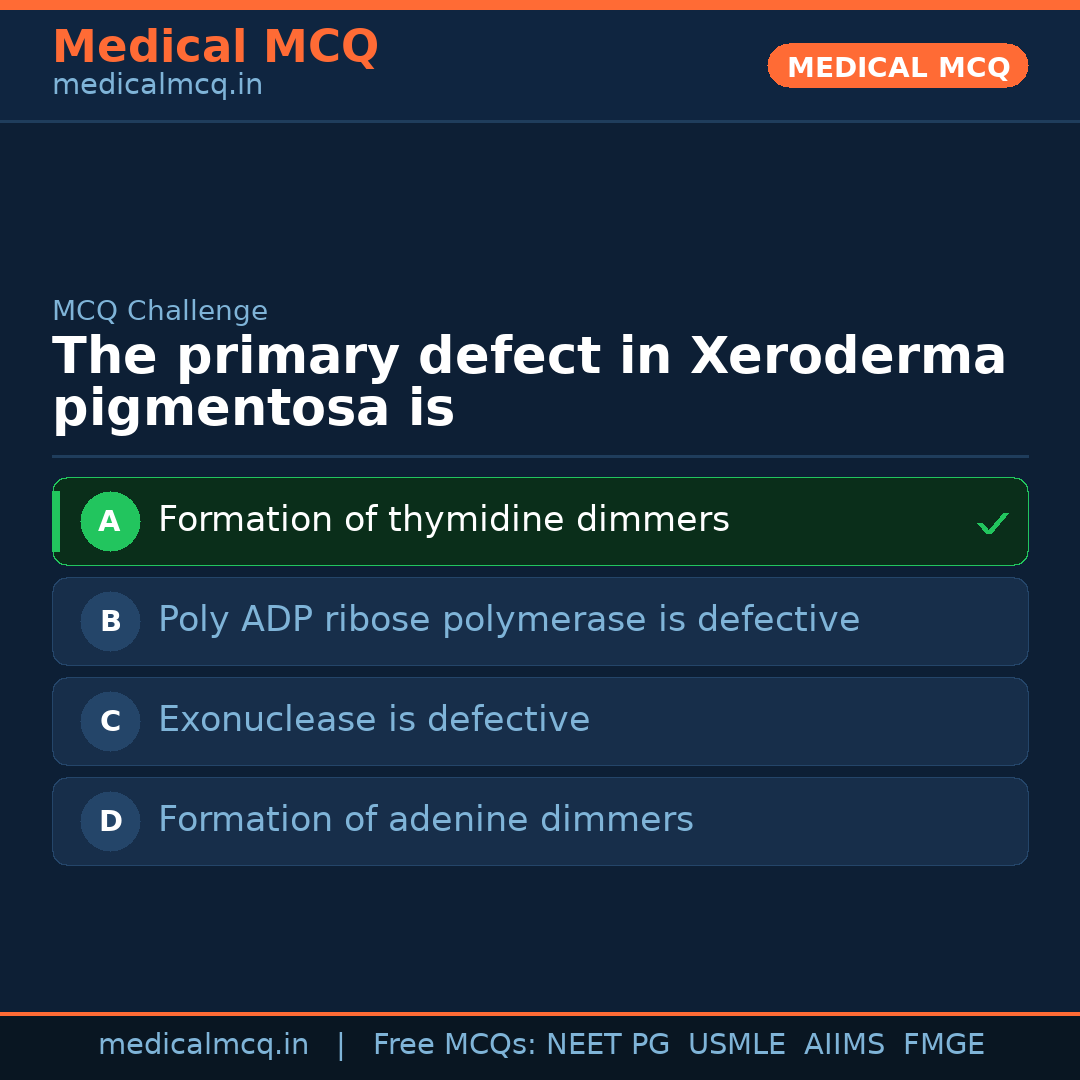Screen dimensions: 1080x1080
Task: Click the 'Medical MCQ' orange header title
Action: 215,47
